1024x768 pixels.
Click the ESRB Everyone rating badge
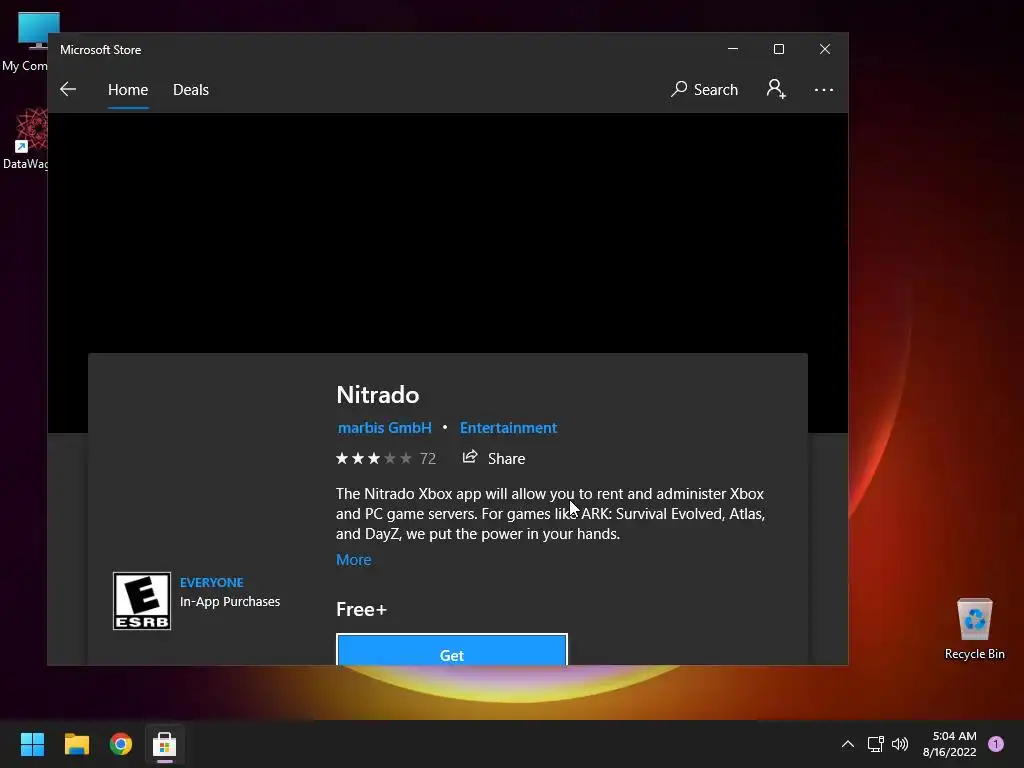(x=142, y=601)
